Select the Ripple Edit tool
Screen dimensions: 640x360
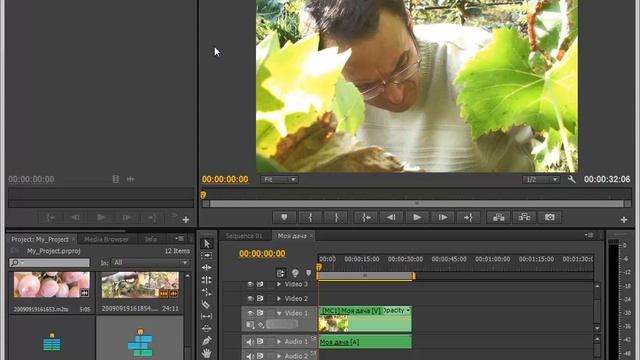click(x=207, y=267)
